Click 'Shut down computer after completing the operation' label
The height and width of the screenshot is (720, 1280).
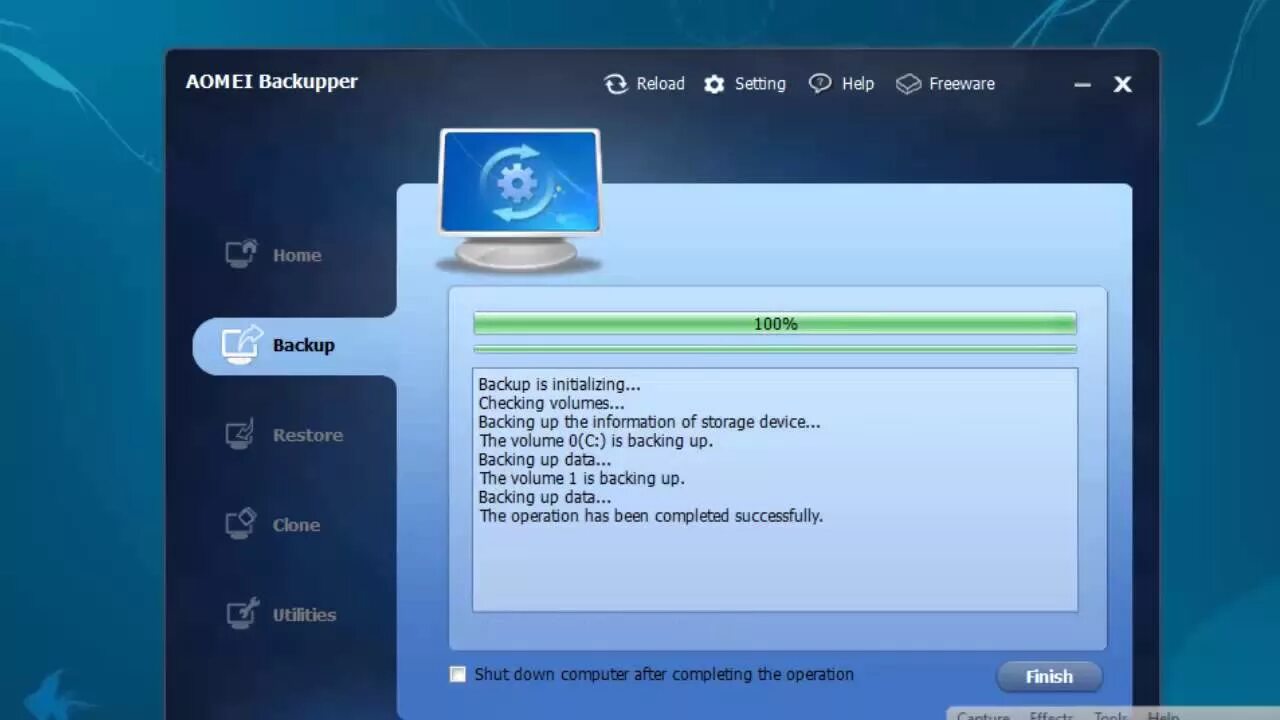click(664, 675)
